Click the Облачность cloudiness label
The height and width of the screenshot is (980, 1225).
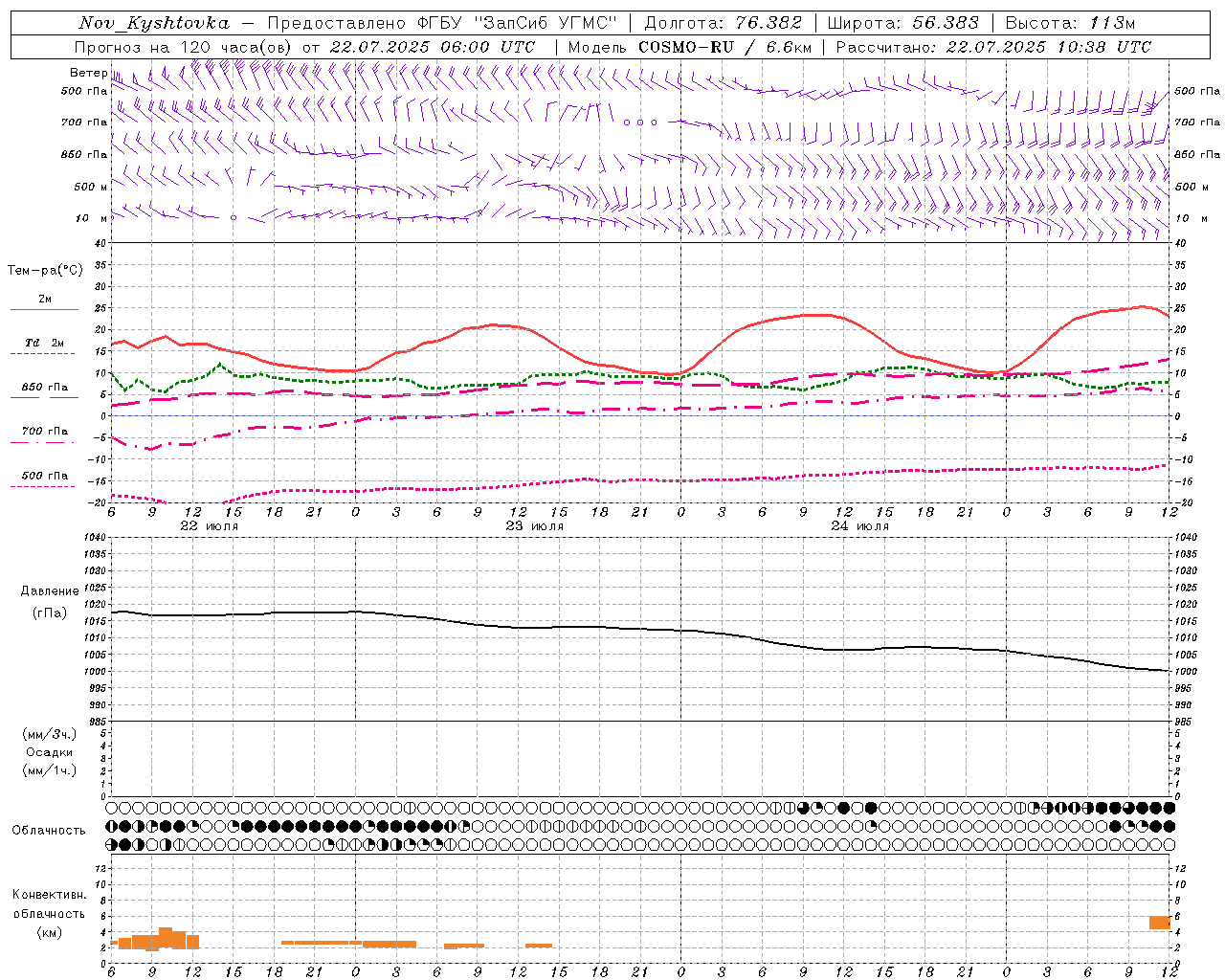pos(49,831)
